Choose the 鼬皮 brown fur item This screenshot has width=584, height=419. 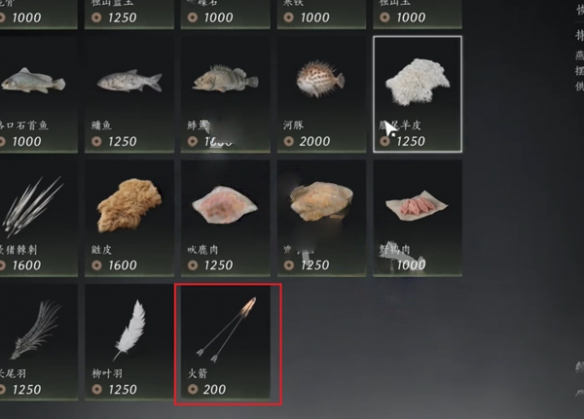pos(129,219)
